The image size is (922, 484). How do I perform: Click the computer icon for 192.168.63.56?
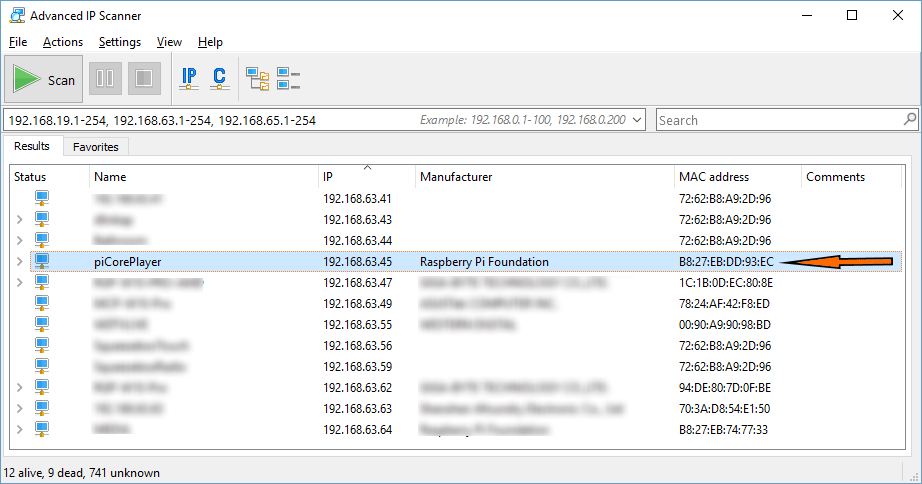(x=42, y=345)
